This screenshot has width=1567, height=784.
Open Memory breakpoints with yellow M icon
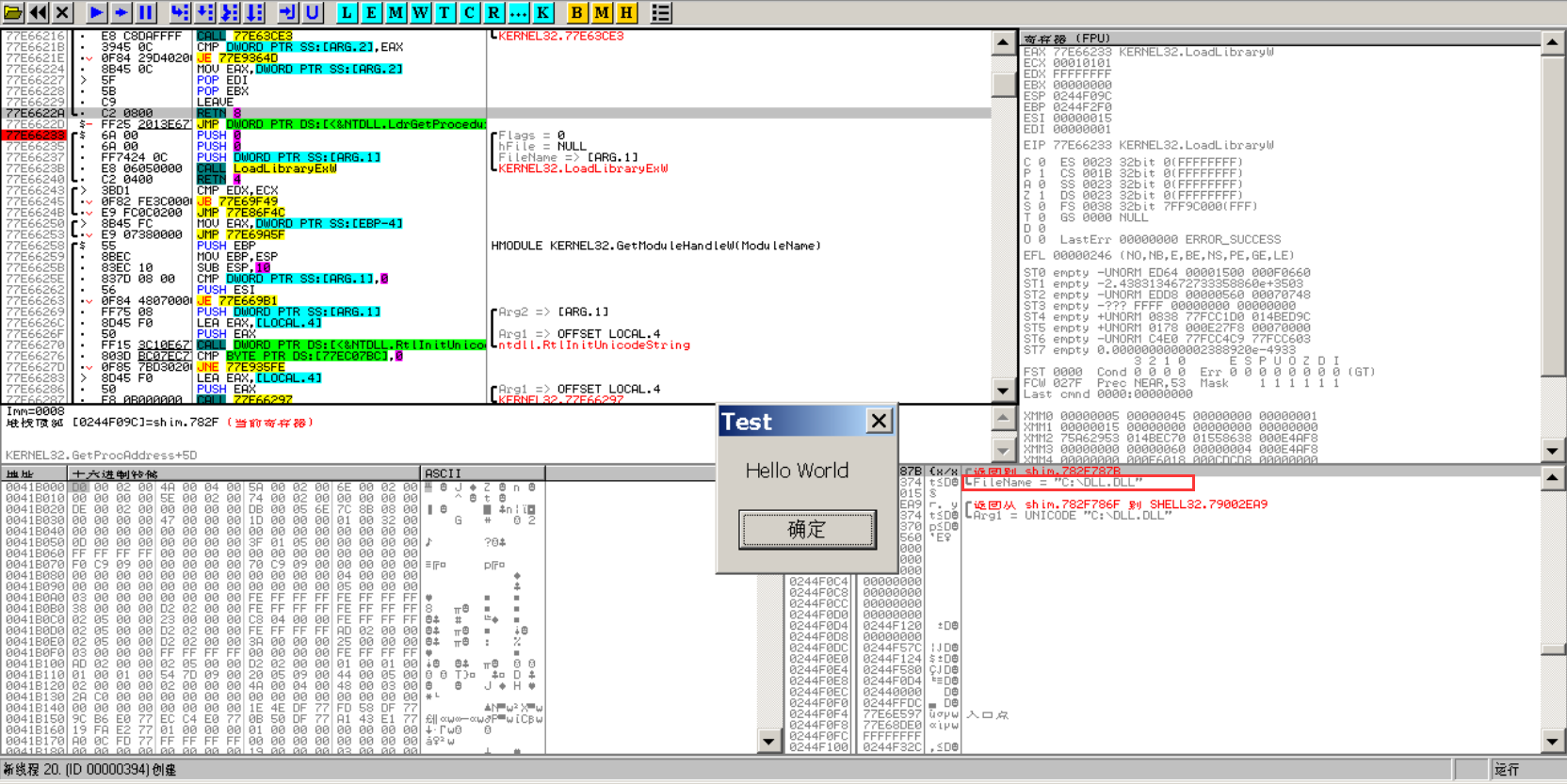[x=602, y=12]
